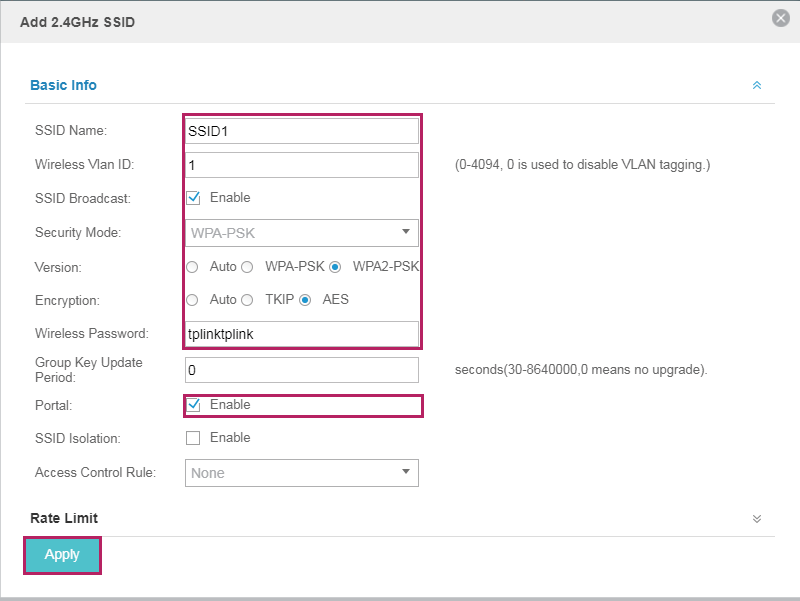Image resolution: width=800 pixels, height=601 pixels.
Task: Click the Wireless Vlan ID field
Action: 302,165
